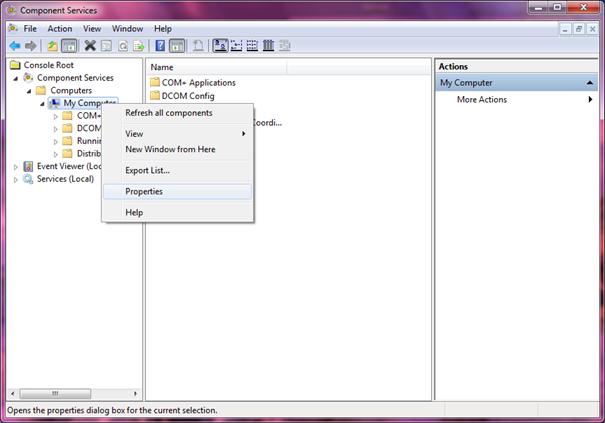
Task: Click Export List... in the context menu
Action: [x=147, y=170]
